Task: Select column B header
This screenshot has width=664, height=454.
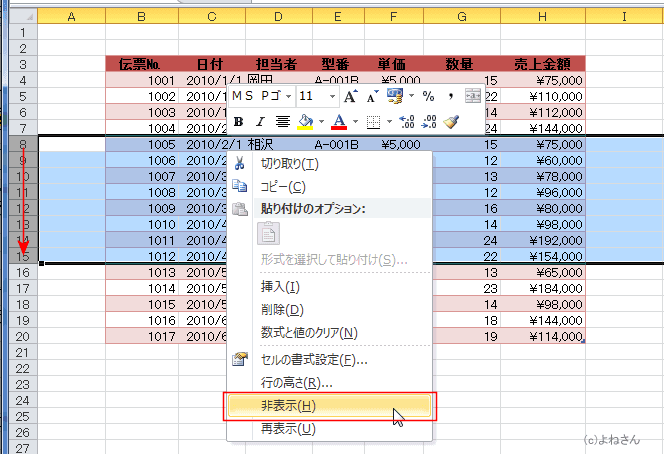Action: [142, 16]
